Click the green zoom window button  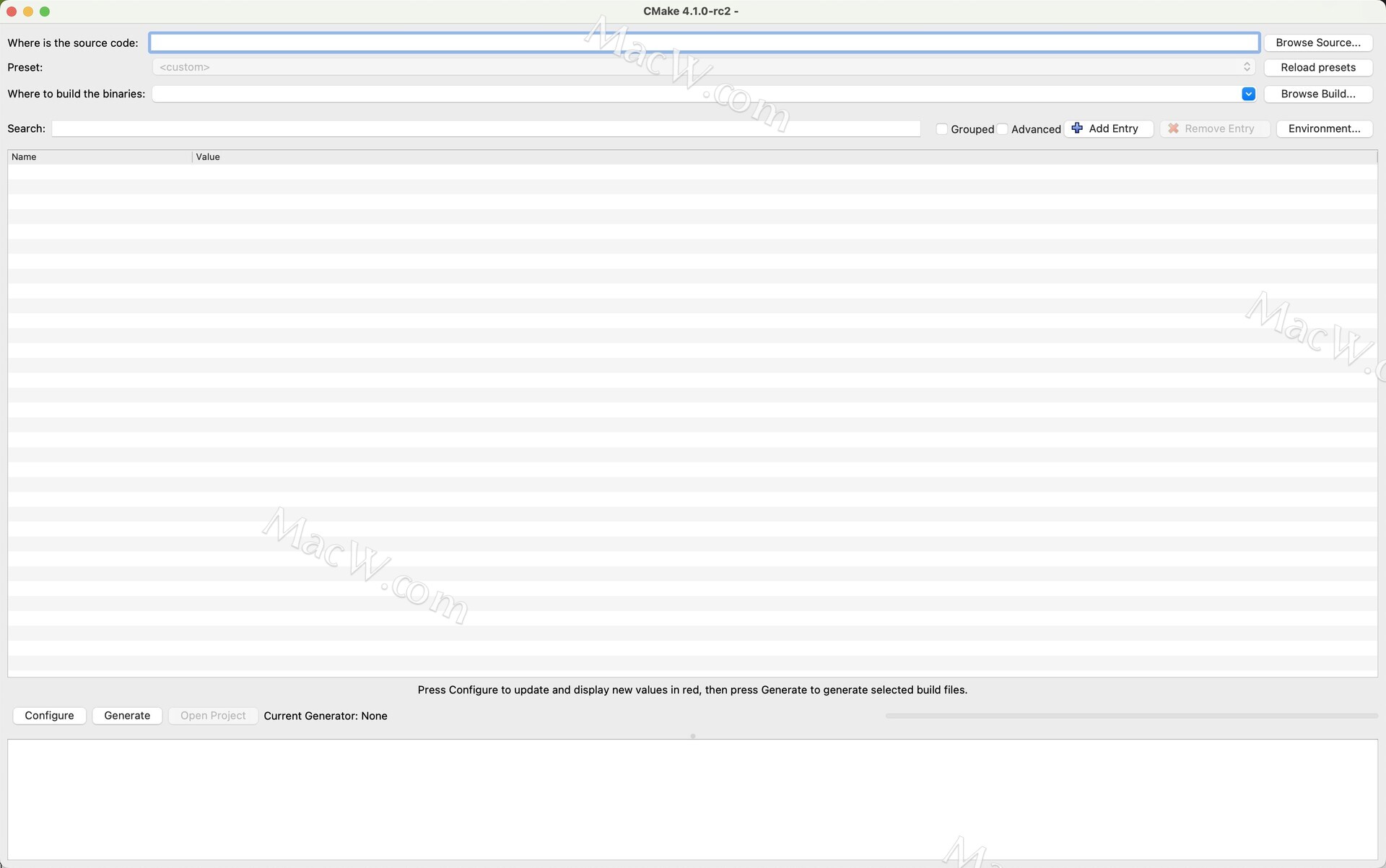[x=45, y=12]
